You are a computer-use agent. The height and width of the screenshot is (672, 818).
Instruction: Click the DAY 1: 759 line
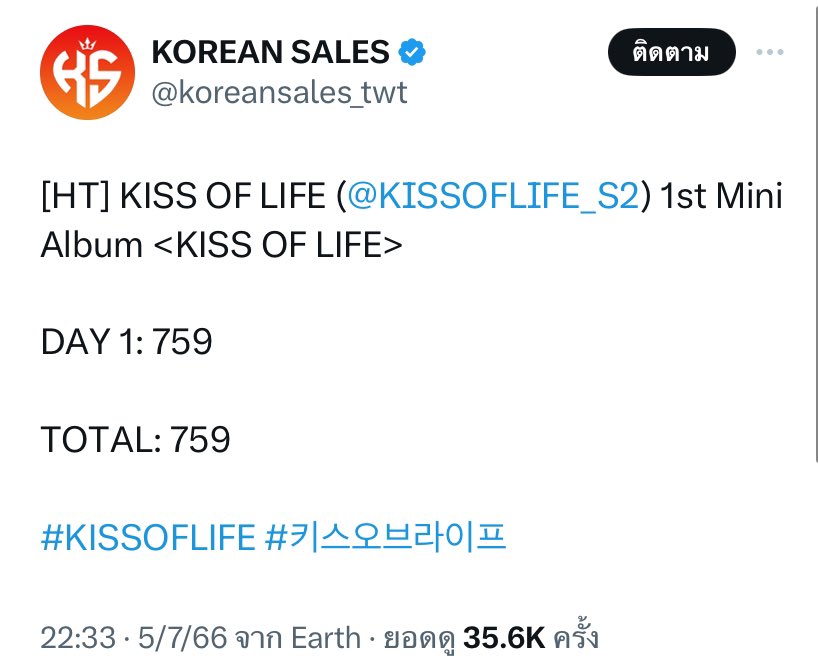pyautogui.click(x=127, y=342)
